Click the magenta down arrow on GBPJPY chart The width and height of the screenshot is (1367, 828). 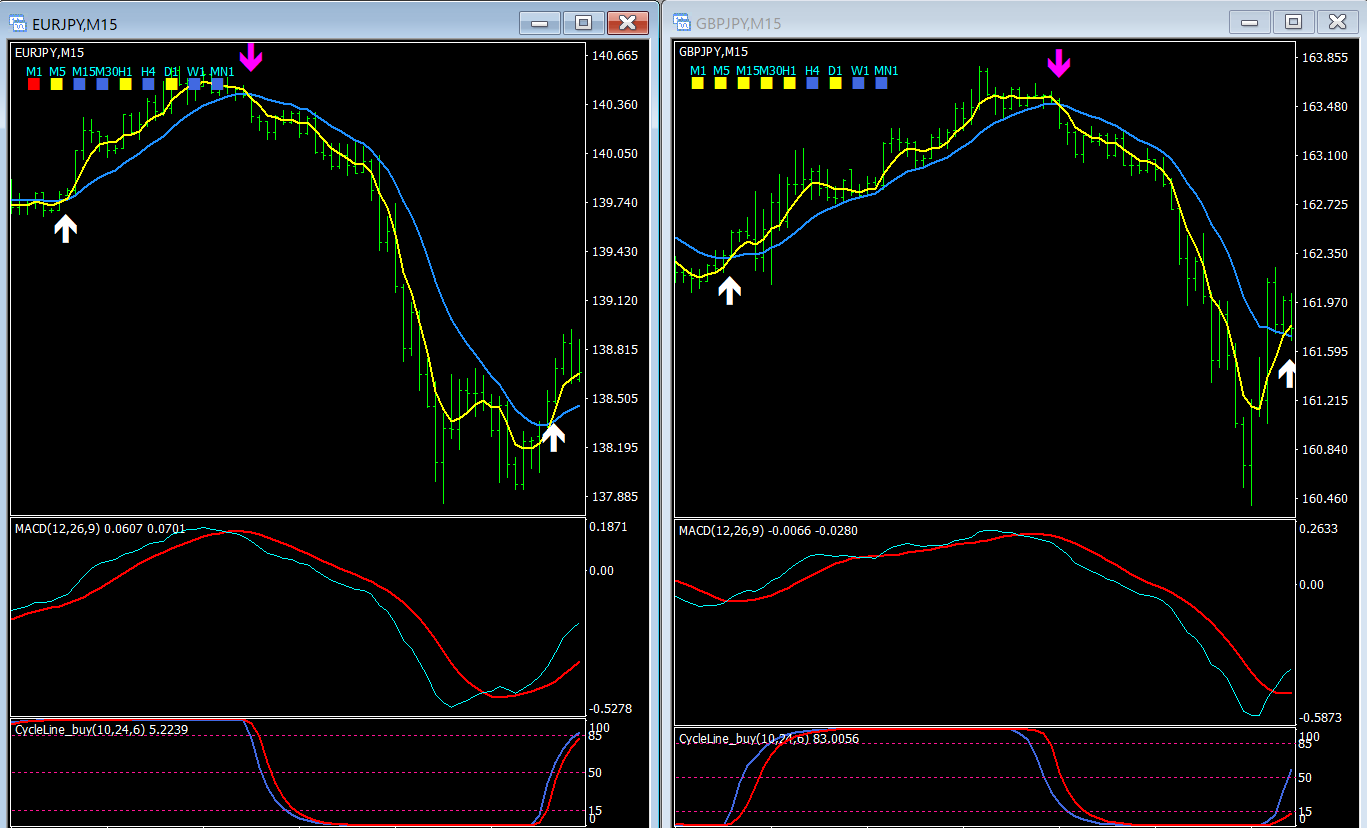1058,63
